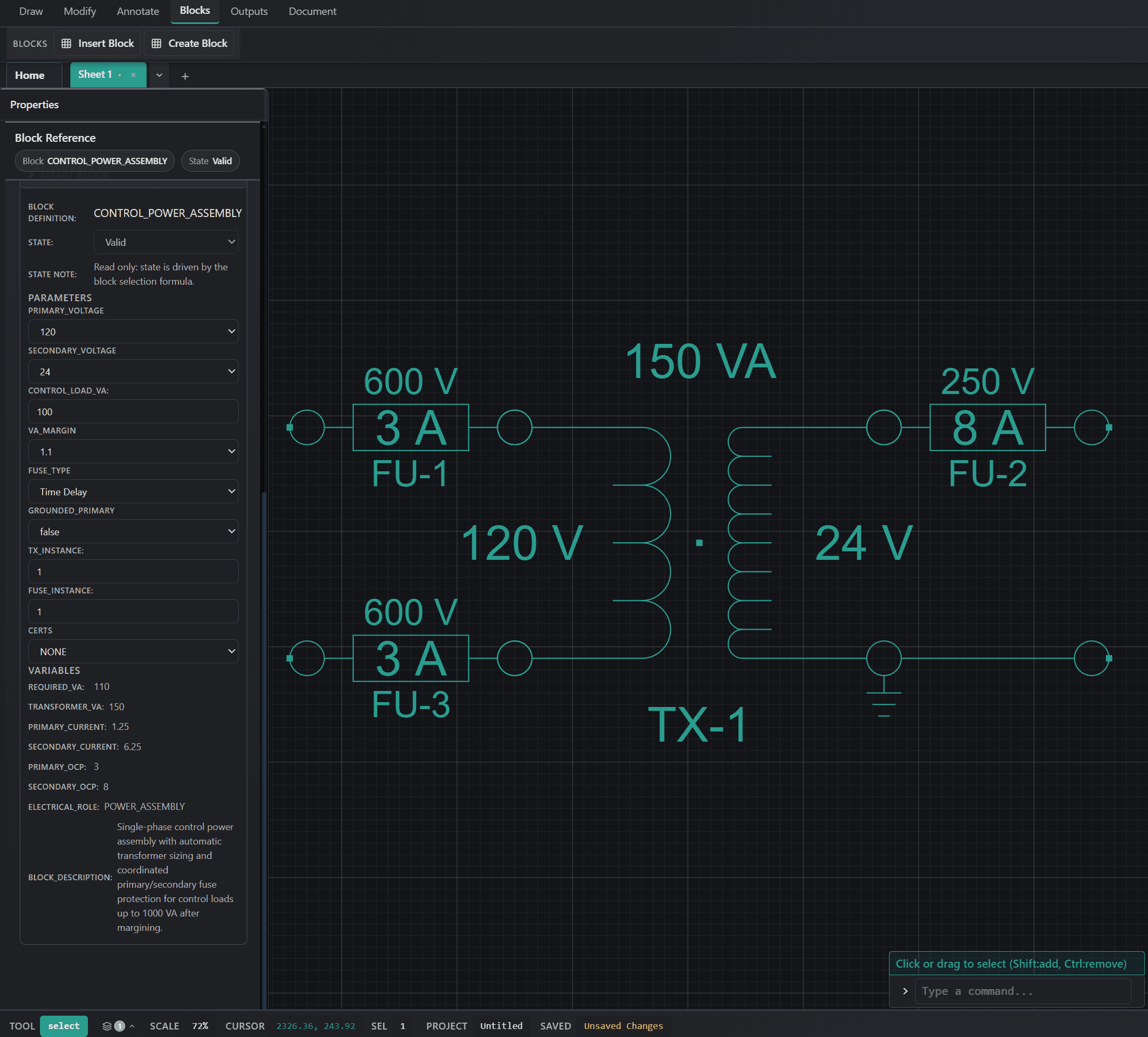Click the command line input field
Image resolution: width=1148 pixels, height=1037 pixels.
(x=1023, y=992)
